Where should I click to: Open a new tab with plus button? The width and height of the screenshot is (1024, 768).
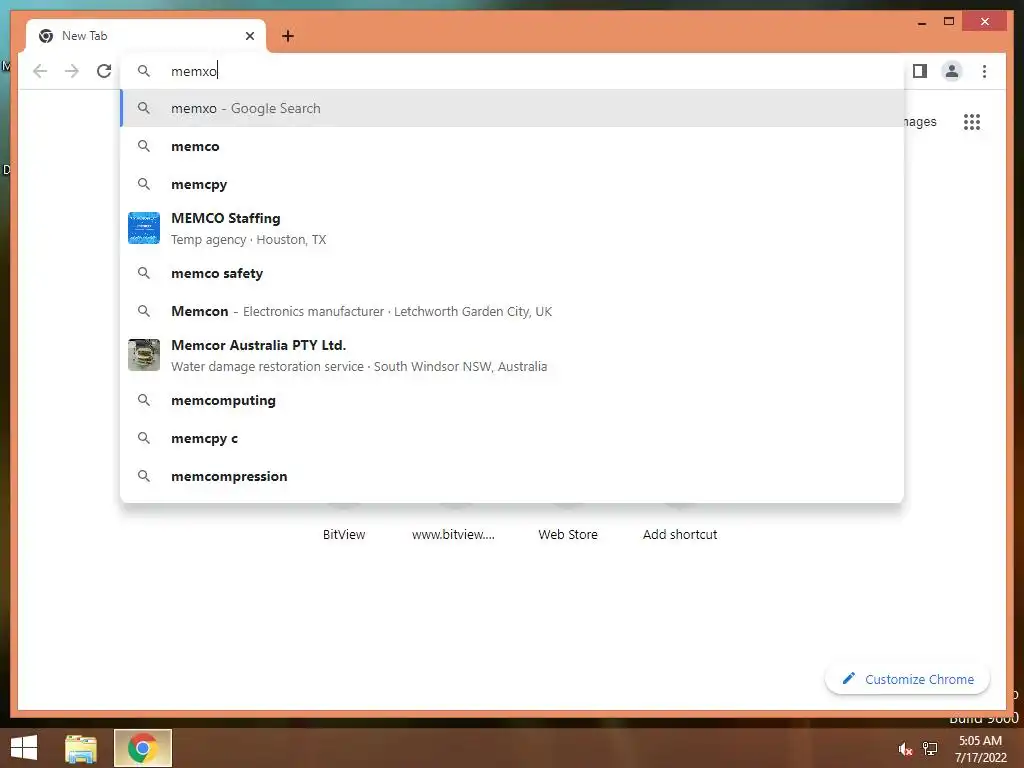(x=288, y=36)
